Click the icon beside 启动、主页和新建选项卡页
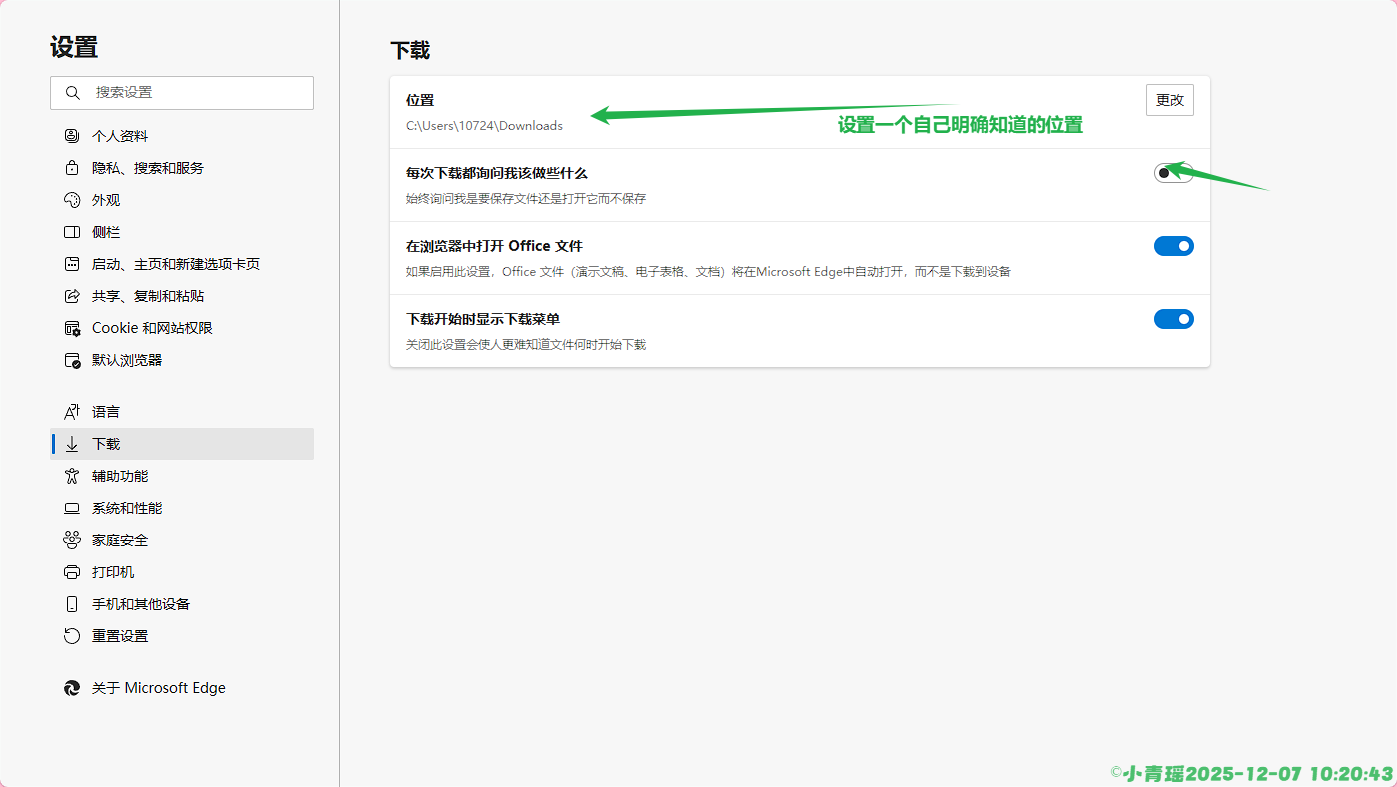 tap(72, 264)
